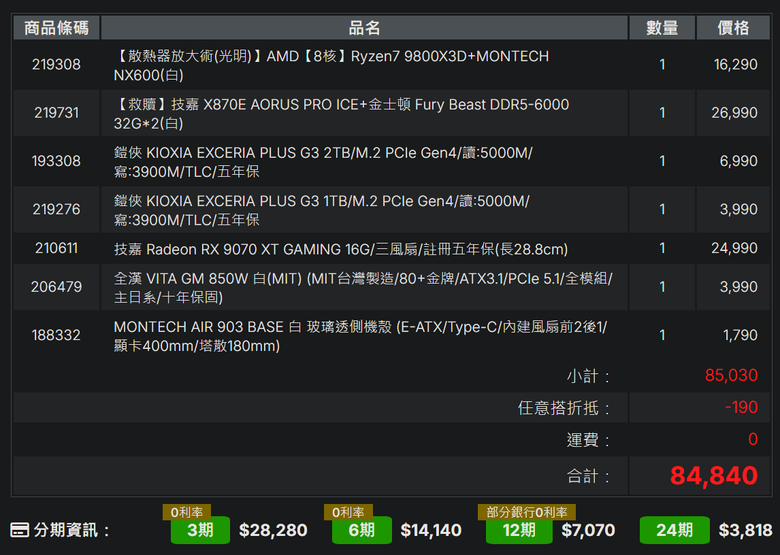
Task: Click the total amount 84,840
Action: [x=714, y=475]
